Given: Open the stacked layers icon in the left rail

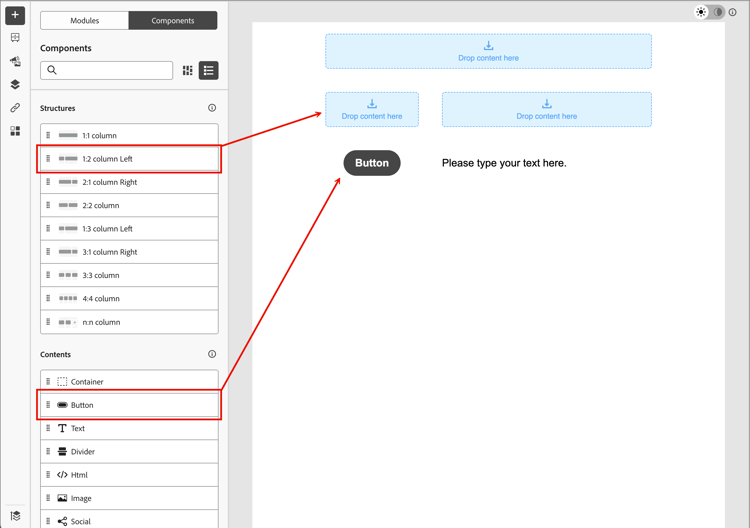Looking at the screenshot, I should 15,84.
